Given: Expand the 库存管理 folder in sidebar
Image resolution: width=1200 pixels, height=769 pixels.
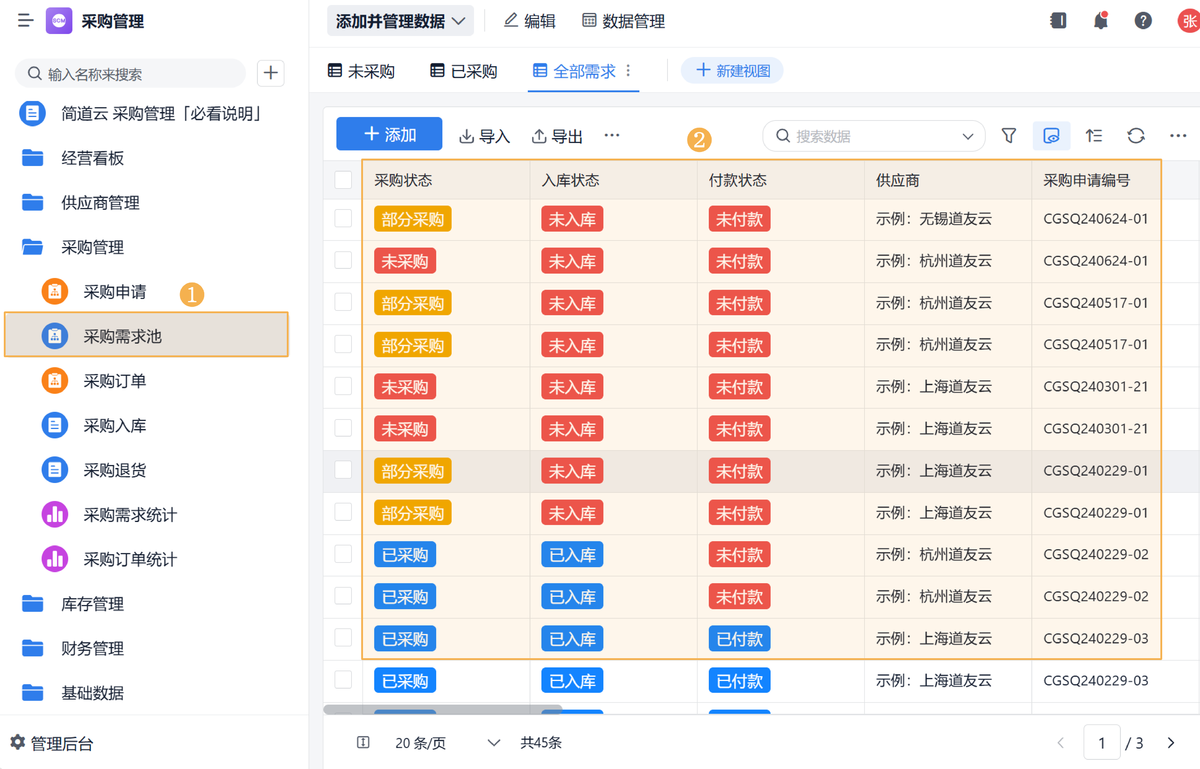Looking at the screenshot, I should click(x=92, y=604).
